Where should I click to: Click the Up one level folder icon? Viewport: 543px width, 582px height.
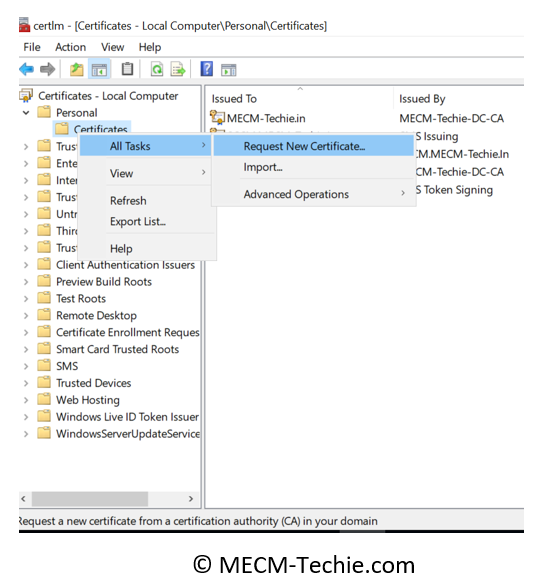click(76, 69)
